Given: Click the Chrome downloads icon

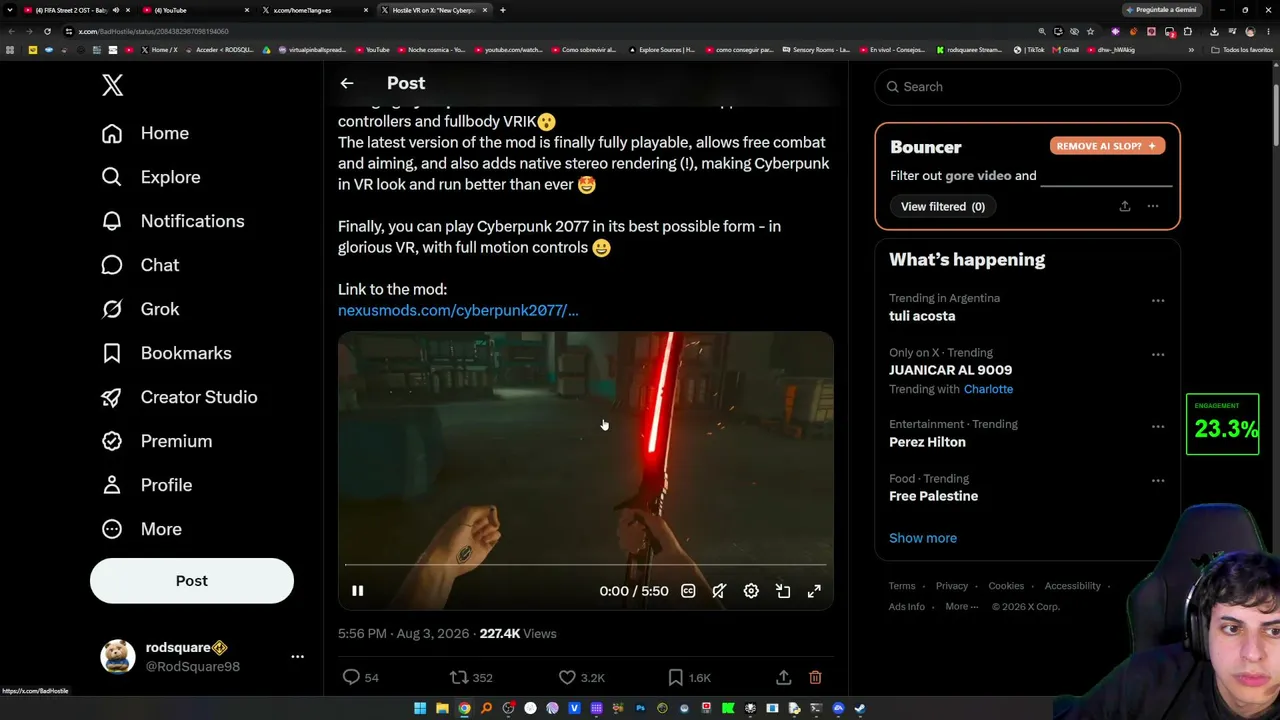Looking at the screenshot, I should [1214, 31].
